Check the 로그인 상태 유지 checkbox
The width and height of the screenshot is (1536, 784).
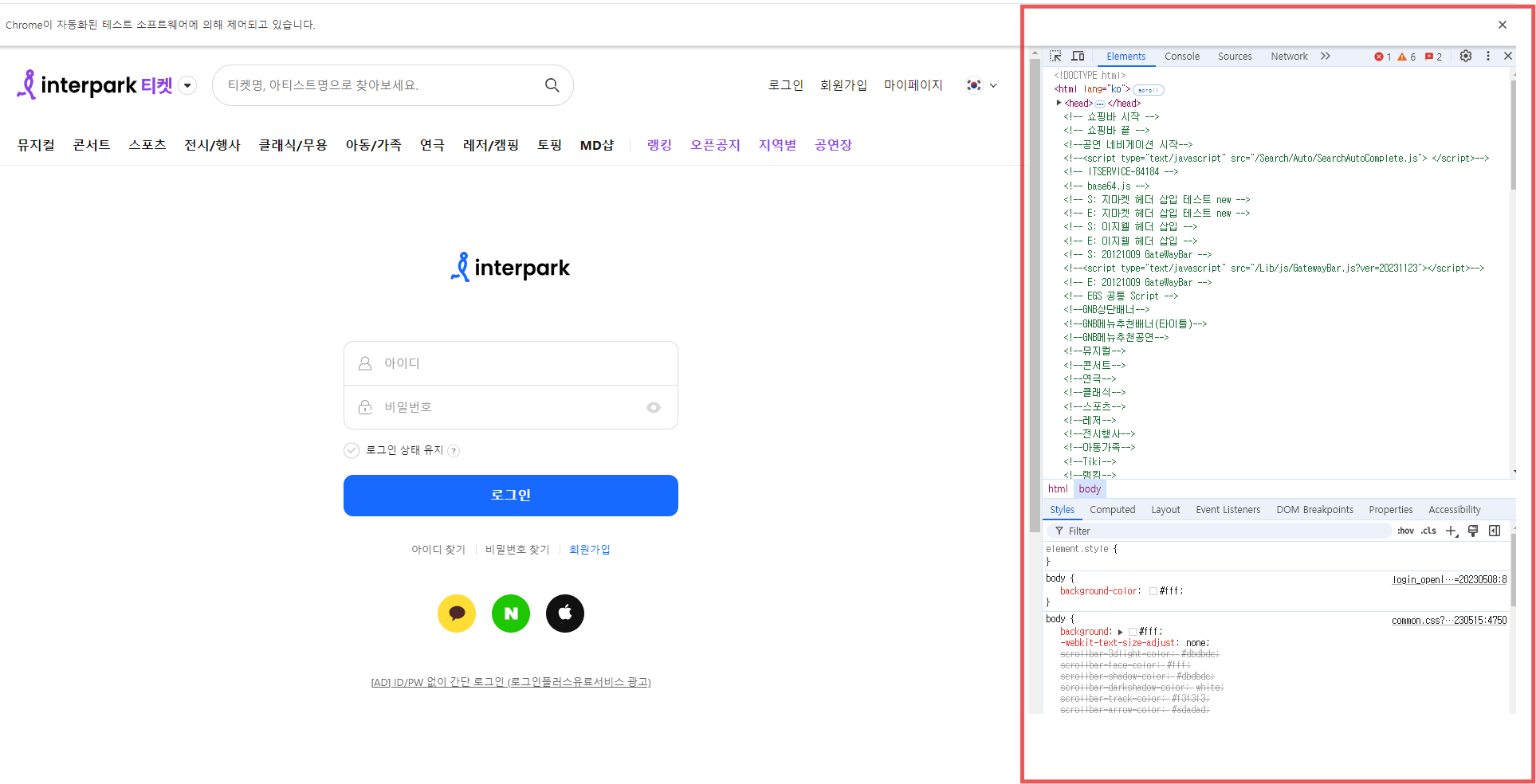tap(352, 450)
